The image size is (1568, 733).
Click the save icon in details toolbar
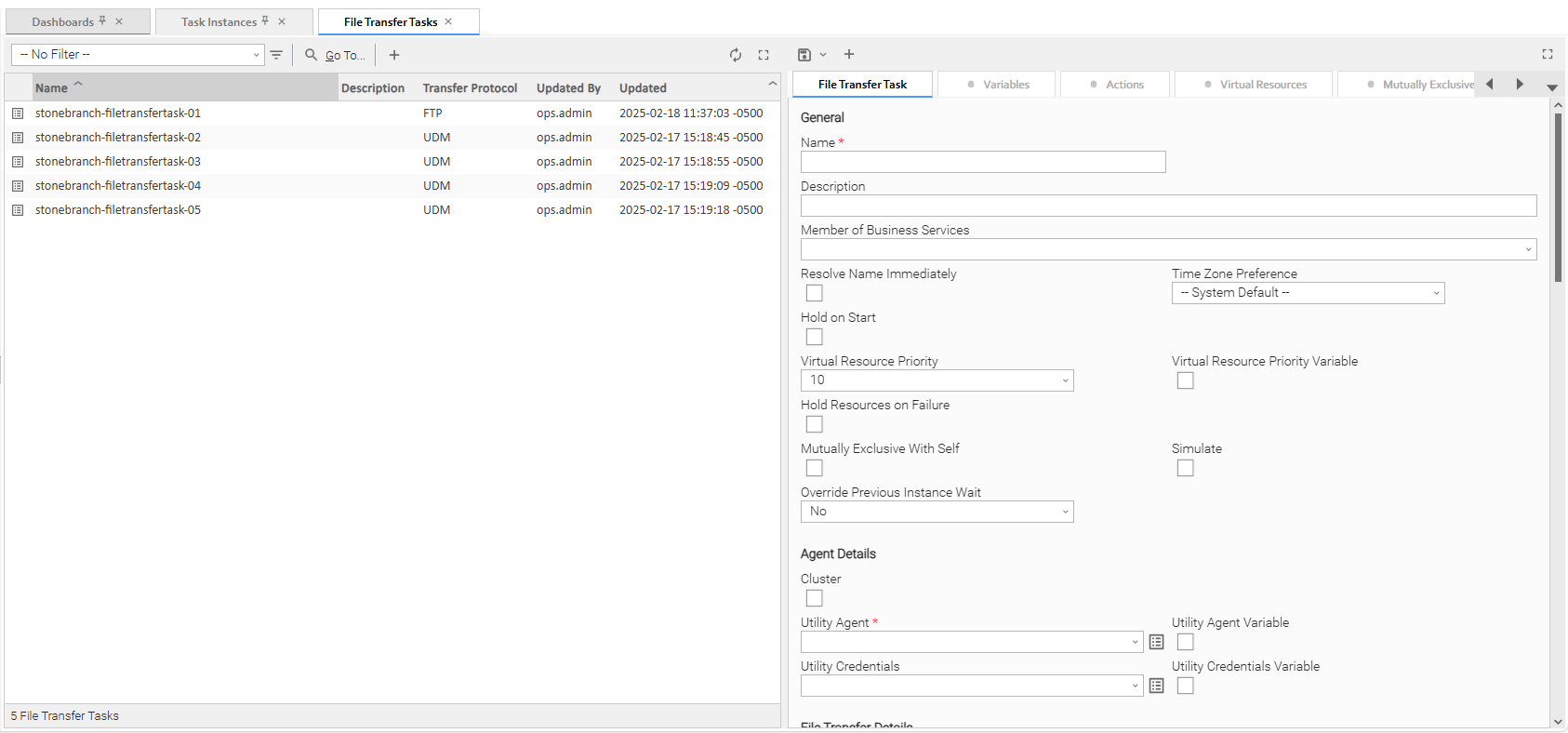pos(804,55)
